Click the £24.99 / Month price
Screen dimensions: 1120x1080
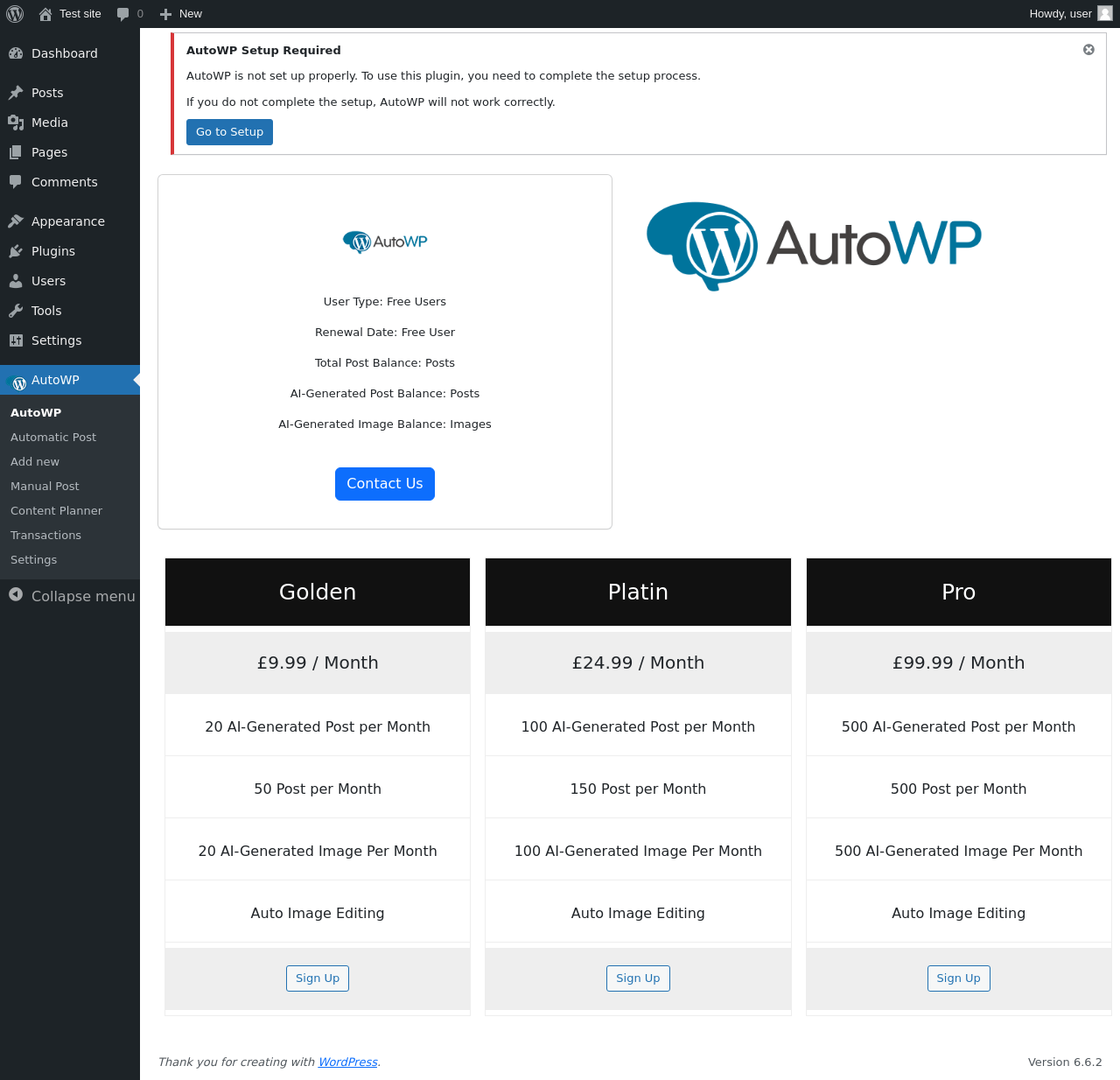point(638,663)
